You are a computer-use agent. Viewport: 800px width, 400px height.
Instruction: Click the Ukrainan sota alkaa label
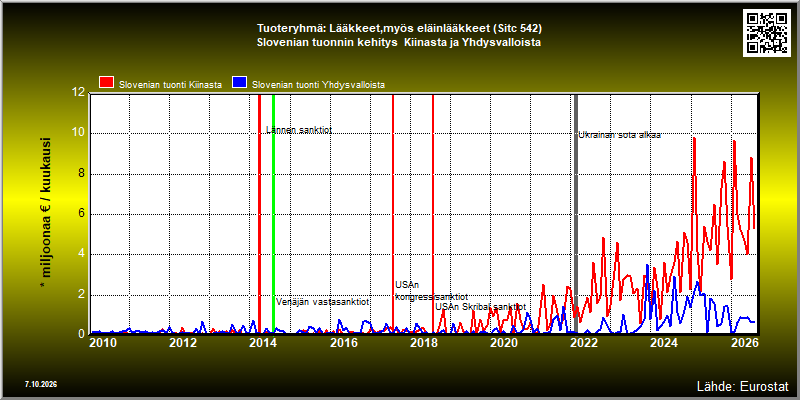(619, 135)
